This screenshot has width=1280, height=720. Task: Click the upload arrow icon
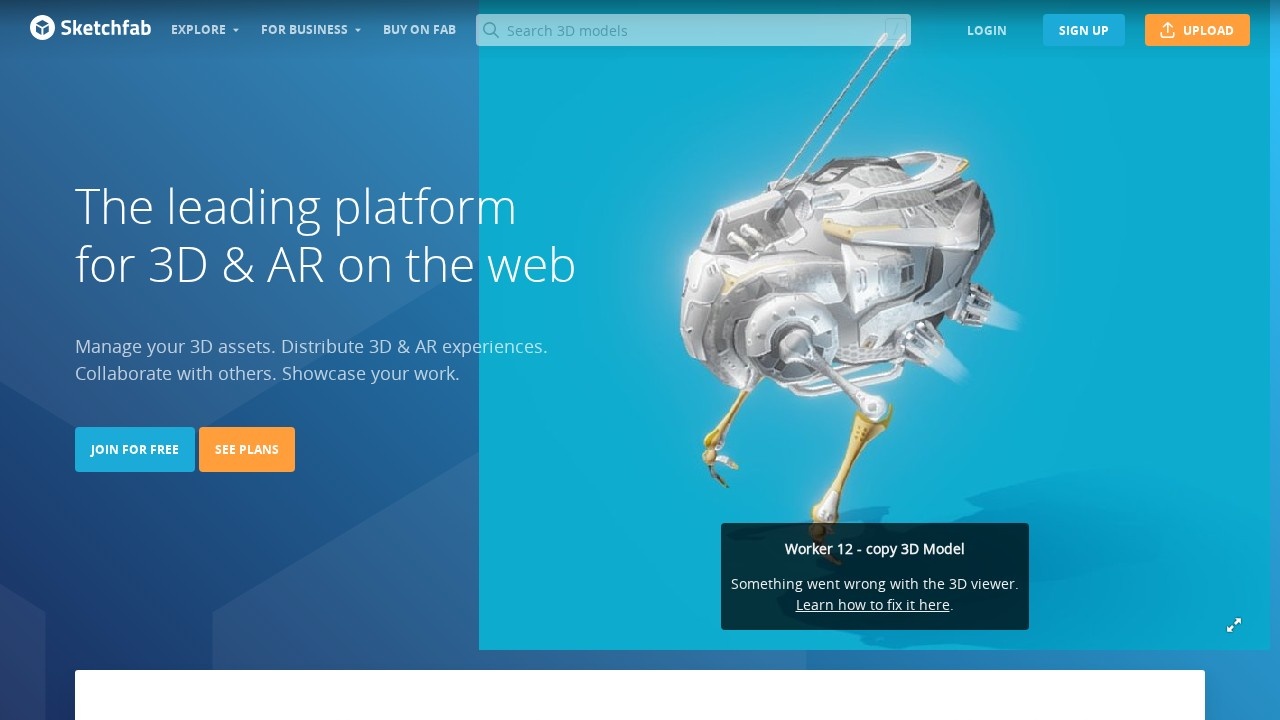point(1167,30)
